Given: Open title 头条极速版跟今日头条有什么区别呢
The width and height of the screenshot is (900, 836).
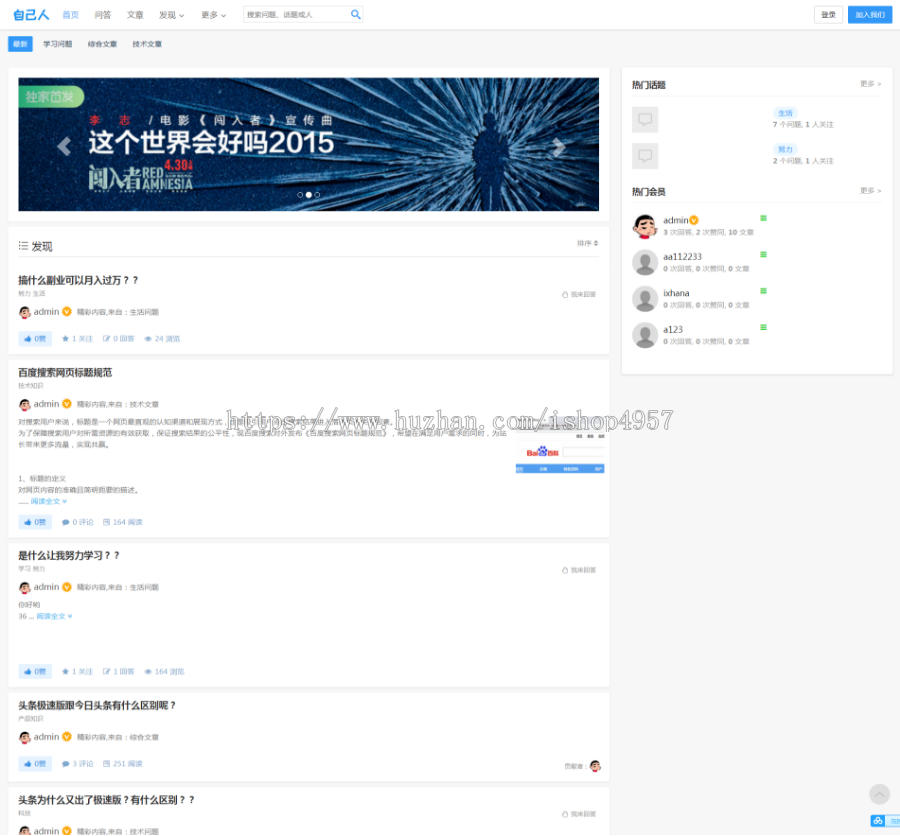Looking at the screenshot, I should pos(97,705).
